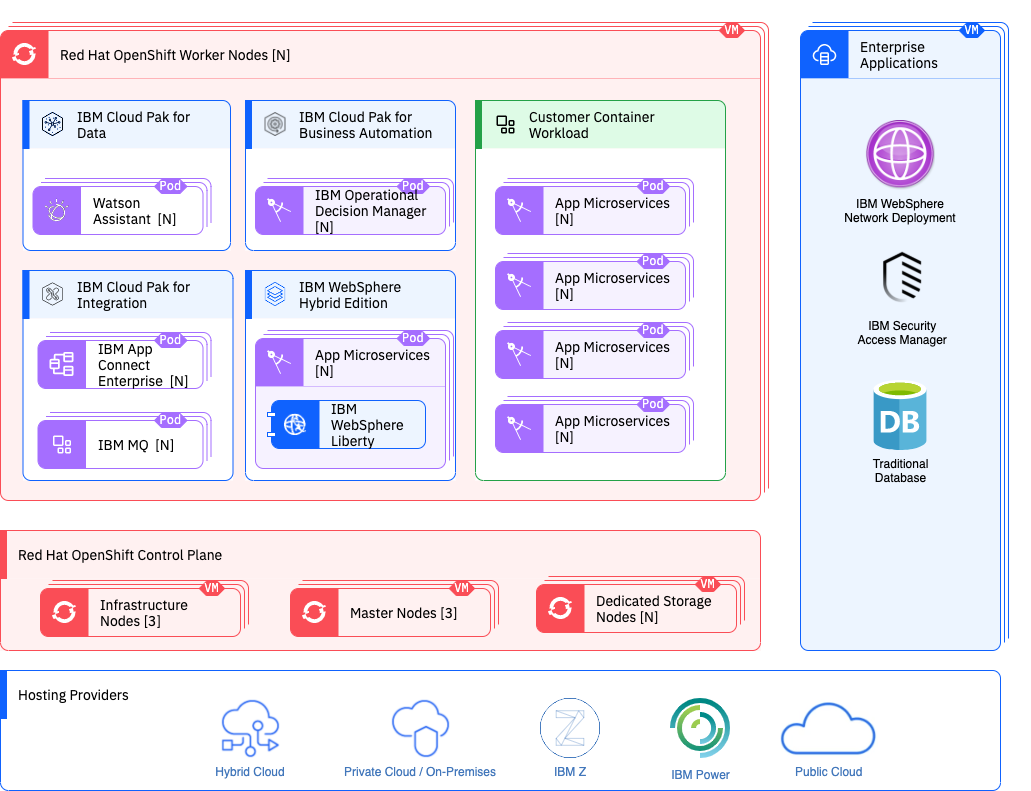Select the Dedicated Storage Nodes [N] box
The width and height of the screenshot is (1031, 791).
pos(636,609)
